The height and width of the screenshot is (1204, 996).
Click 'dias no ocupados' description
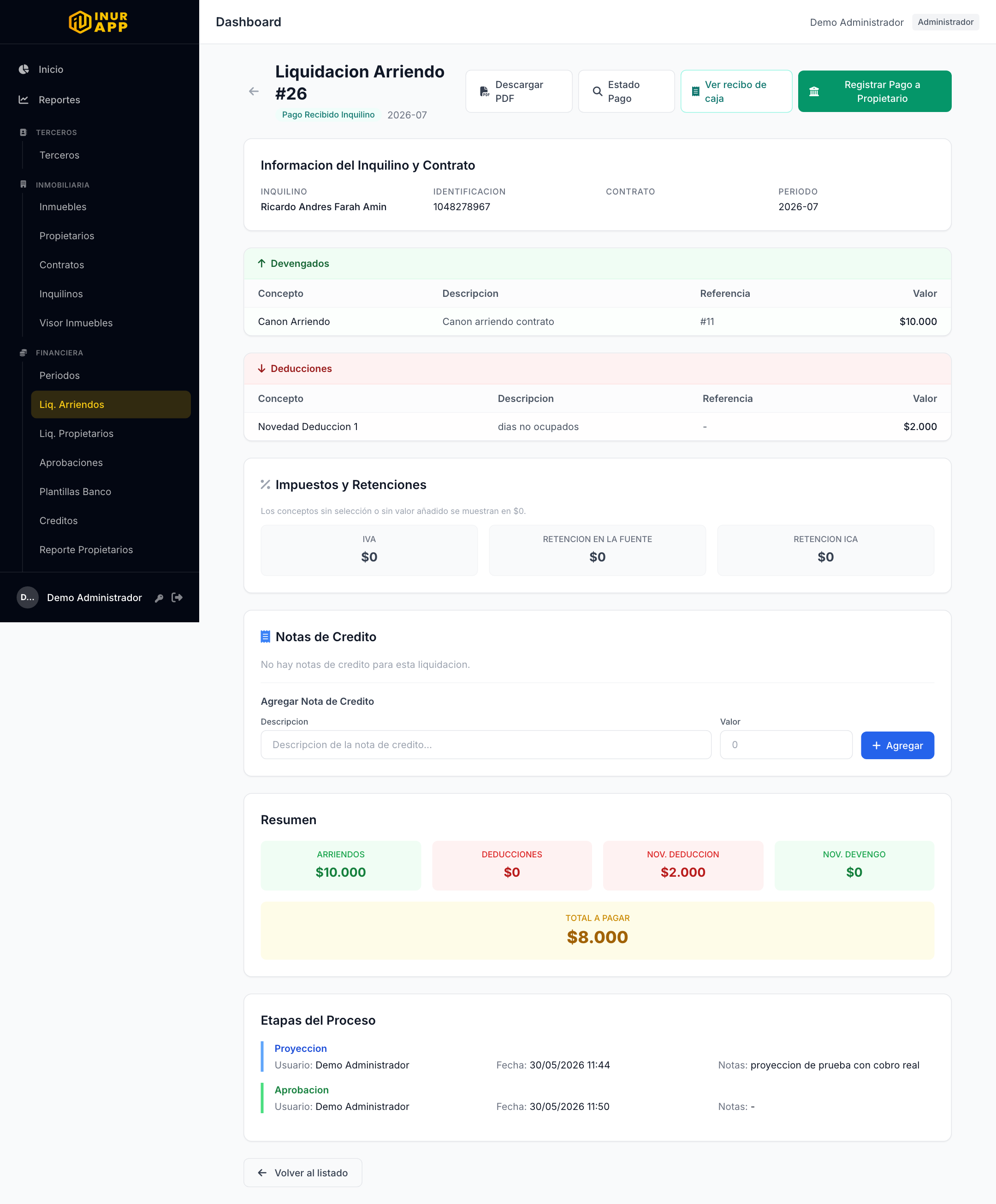[538, 426]
